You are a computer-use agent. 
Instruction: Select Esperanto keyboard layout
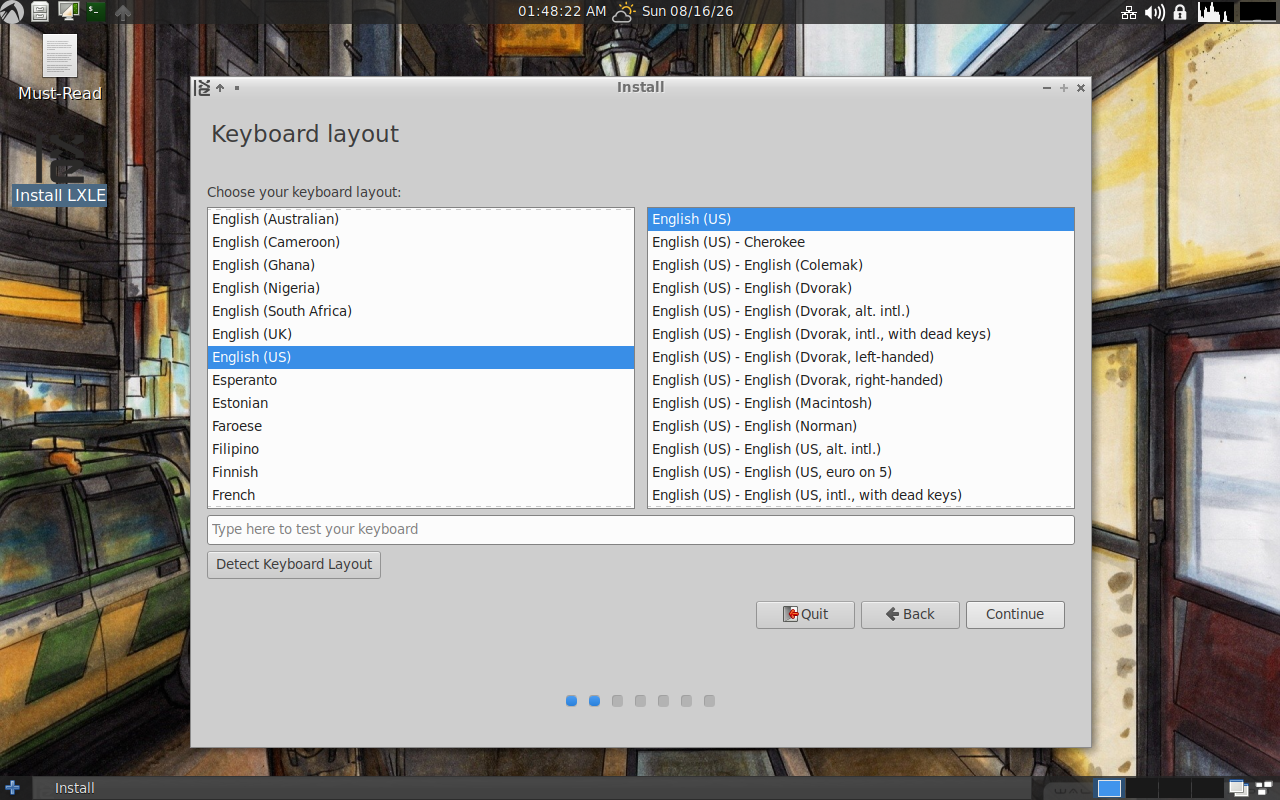(421, 380)
